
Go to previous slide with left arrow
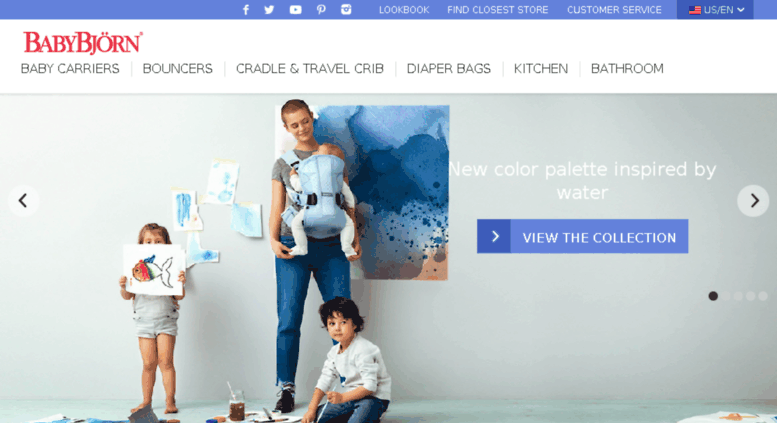pyautogui.click(x=23, y=201)
